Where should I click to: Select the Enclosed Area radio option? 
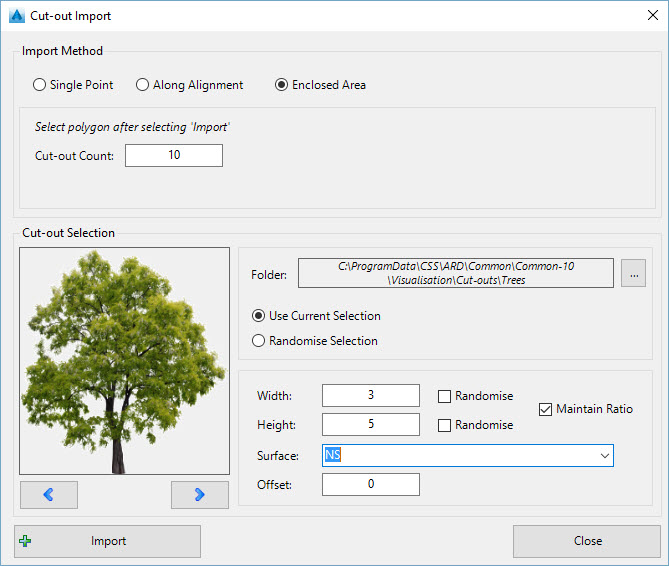pos(282,85)
